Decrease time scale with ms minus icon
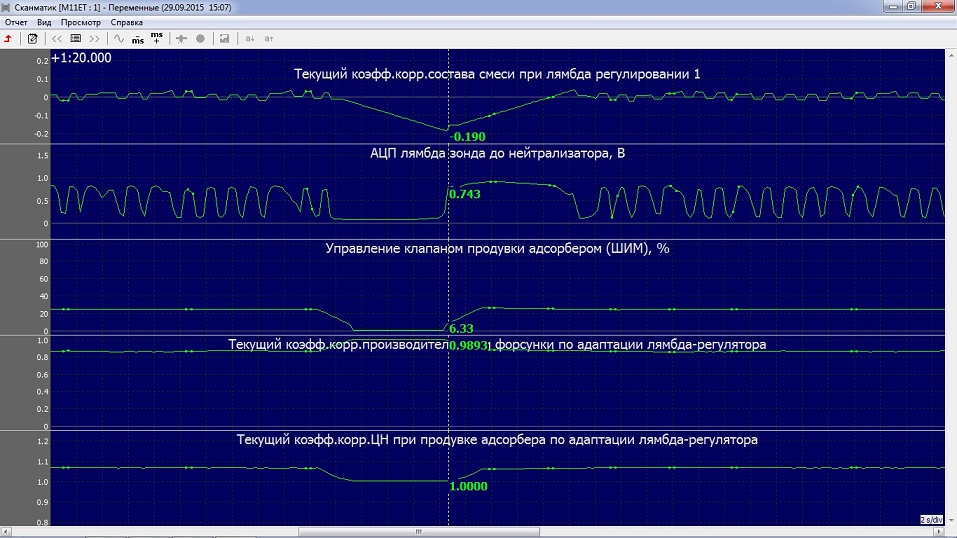The width and height of the screenshot is (957, 538). click(x=138, y=39)
